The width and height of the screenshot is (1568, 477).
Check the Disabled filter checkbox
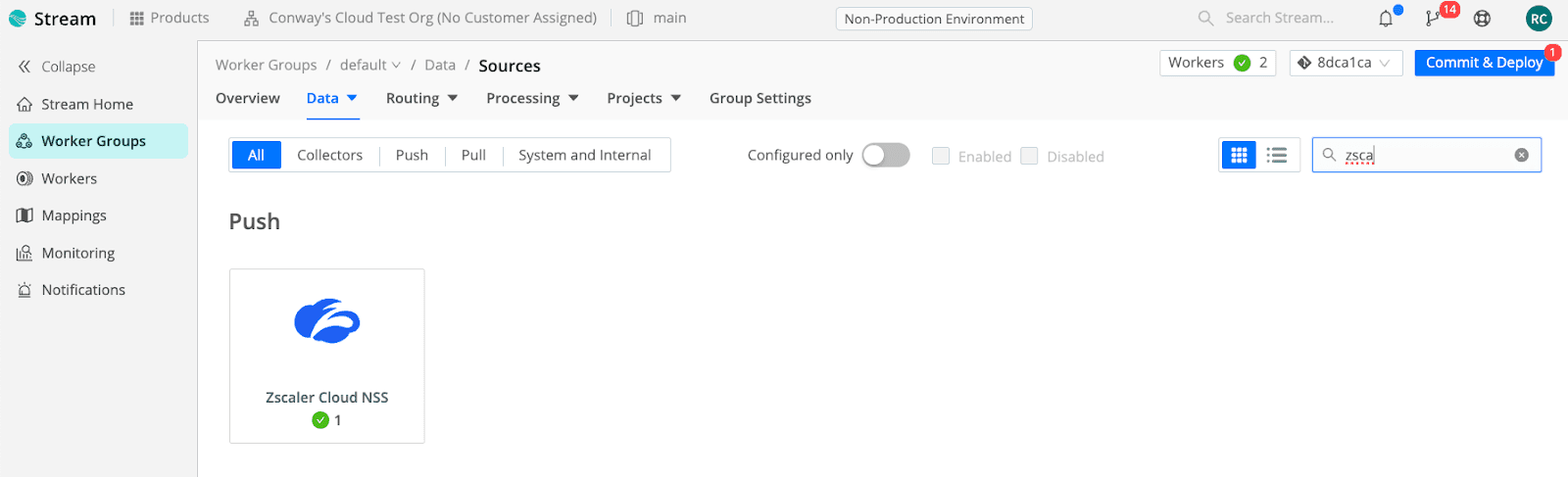1029,156
